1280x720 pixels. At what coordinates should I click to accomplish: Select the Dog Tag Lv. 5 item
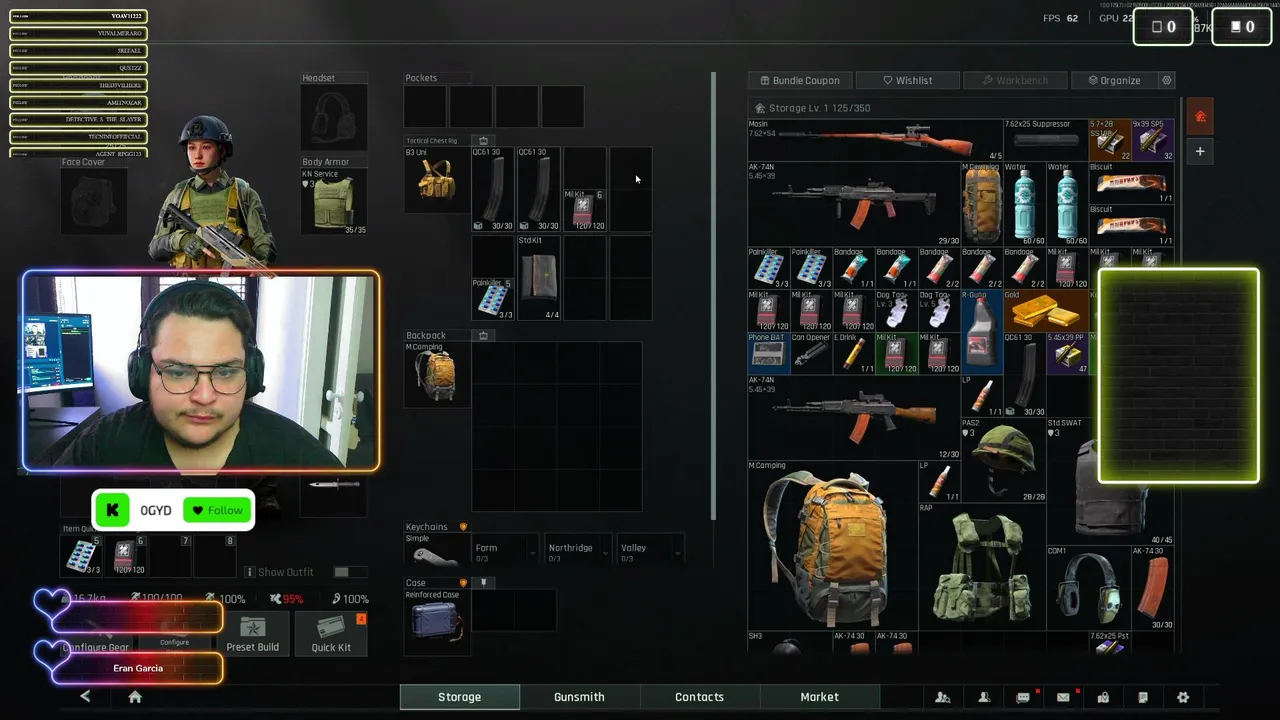tap(939, 310)
